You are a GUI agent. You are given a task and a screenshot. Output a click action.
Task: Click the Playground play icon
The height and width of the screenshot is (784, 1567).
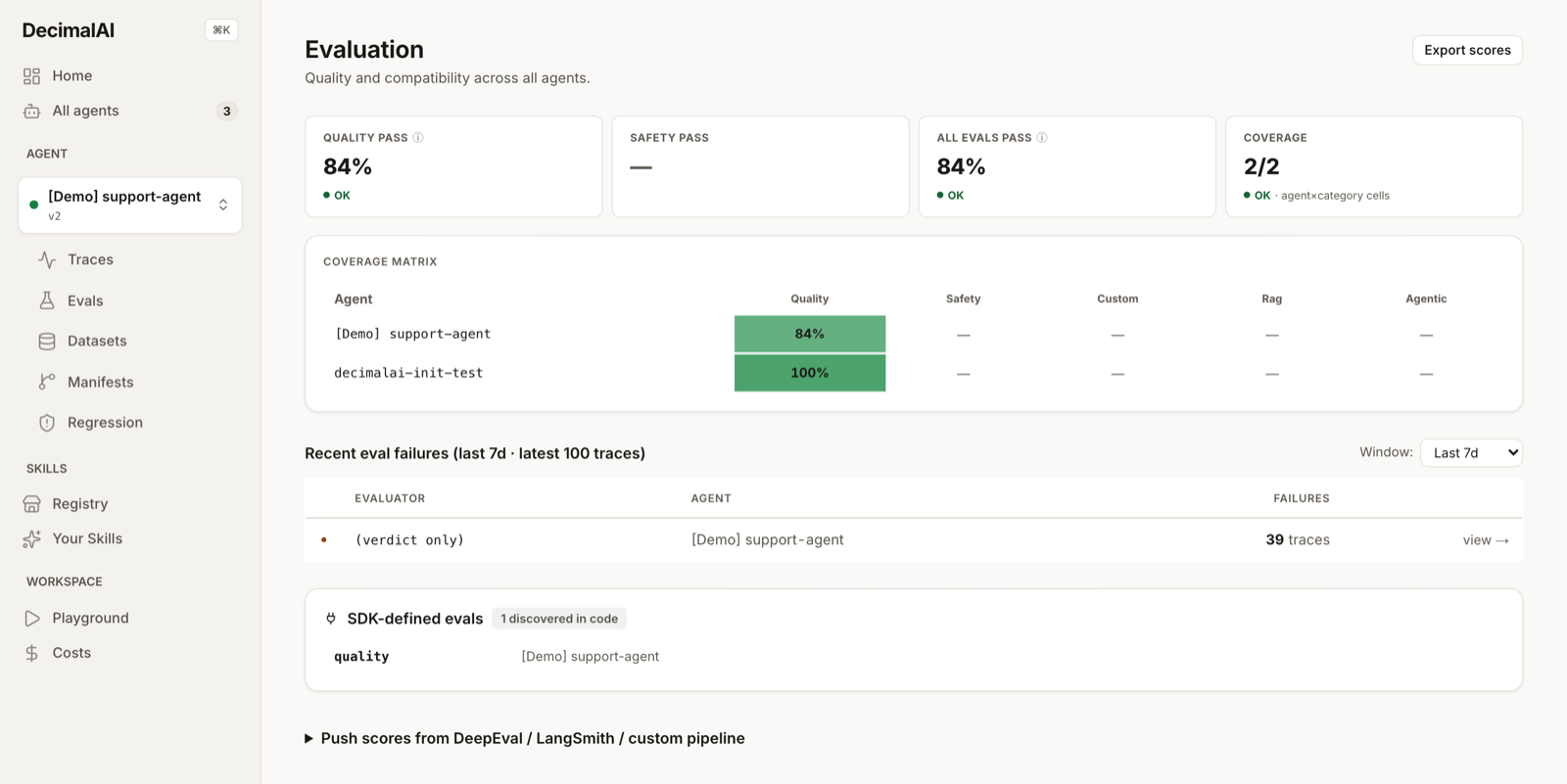pos(31,619)
